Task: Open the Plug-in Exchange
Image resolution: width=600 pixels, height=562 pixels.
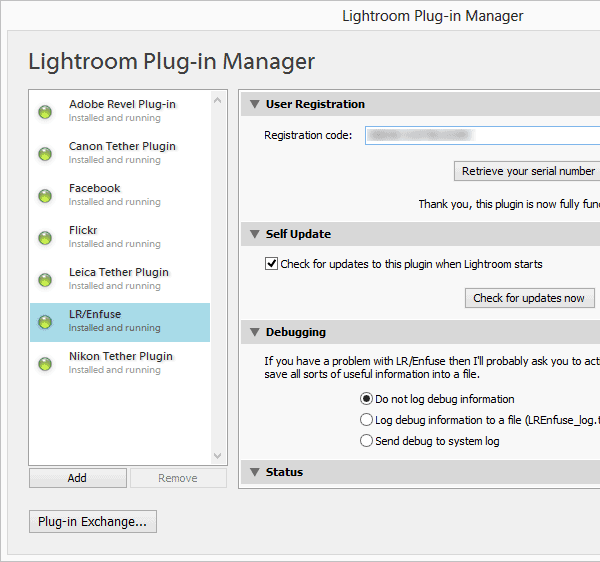Action: coord(93,521)
